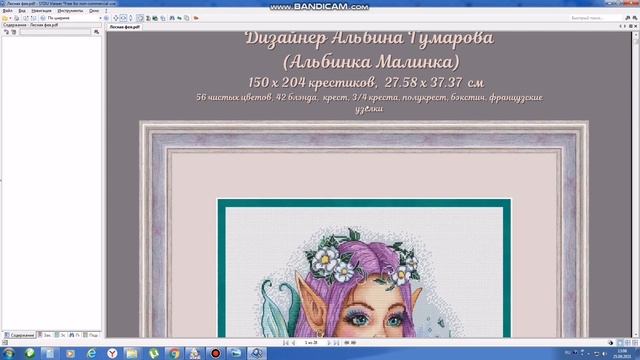The height and width of the screenshot is (360, 640).
Task: Expand the recent files arrow beside Open
Action: click(x=10, y=18)
